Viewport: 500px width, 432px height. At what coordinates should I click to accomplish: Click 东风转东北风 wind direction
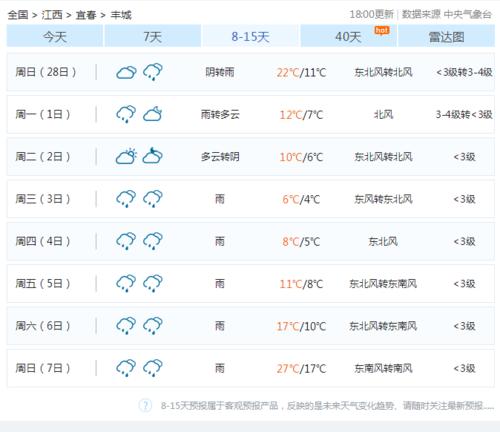point(383,199)
